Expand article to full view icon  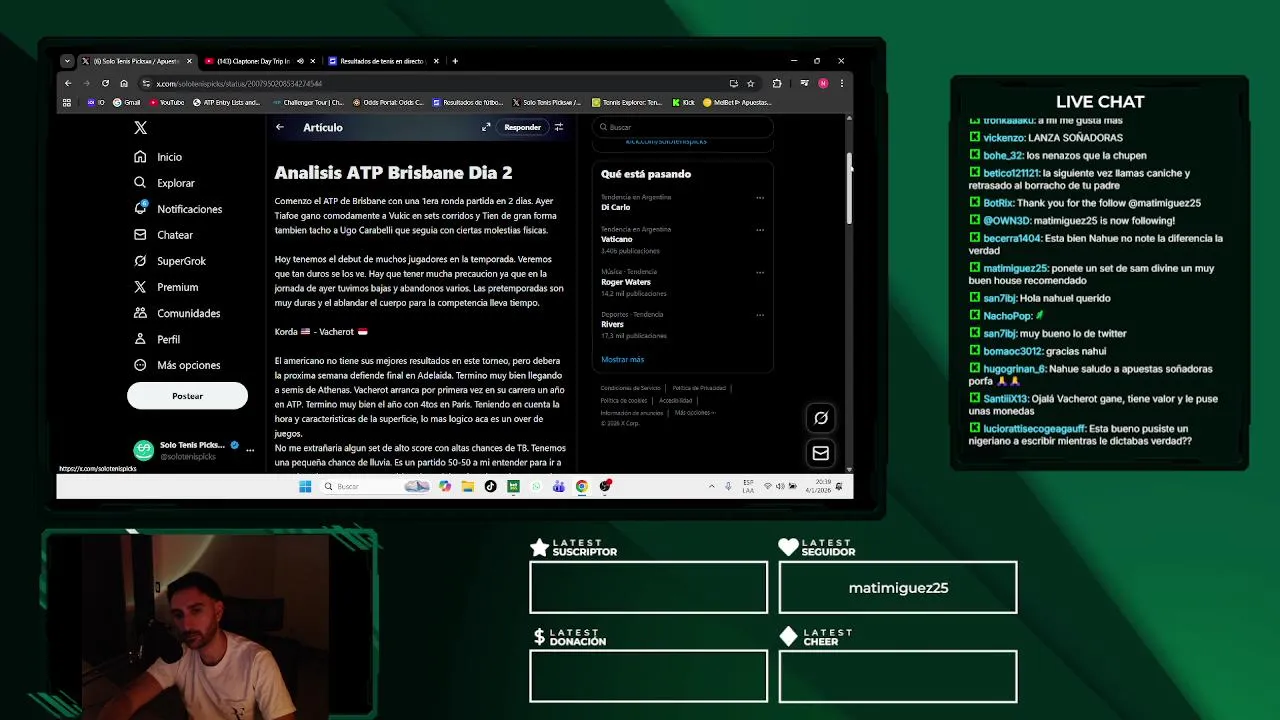486,127
